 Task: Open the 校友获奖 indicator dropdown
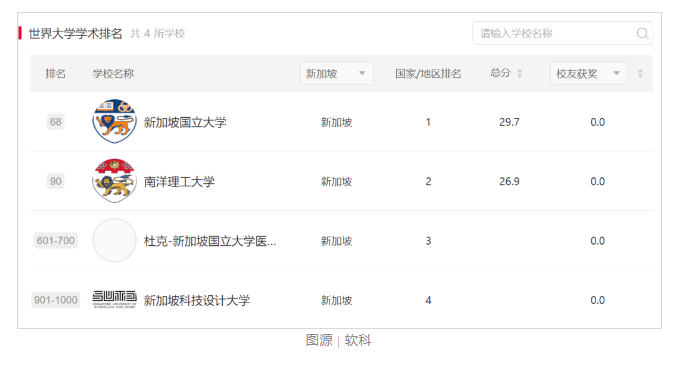click(x=588, y=74)
